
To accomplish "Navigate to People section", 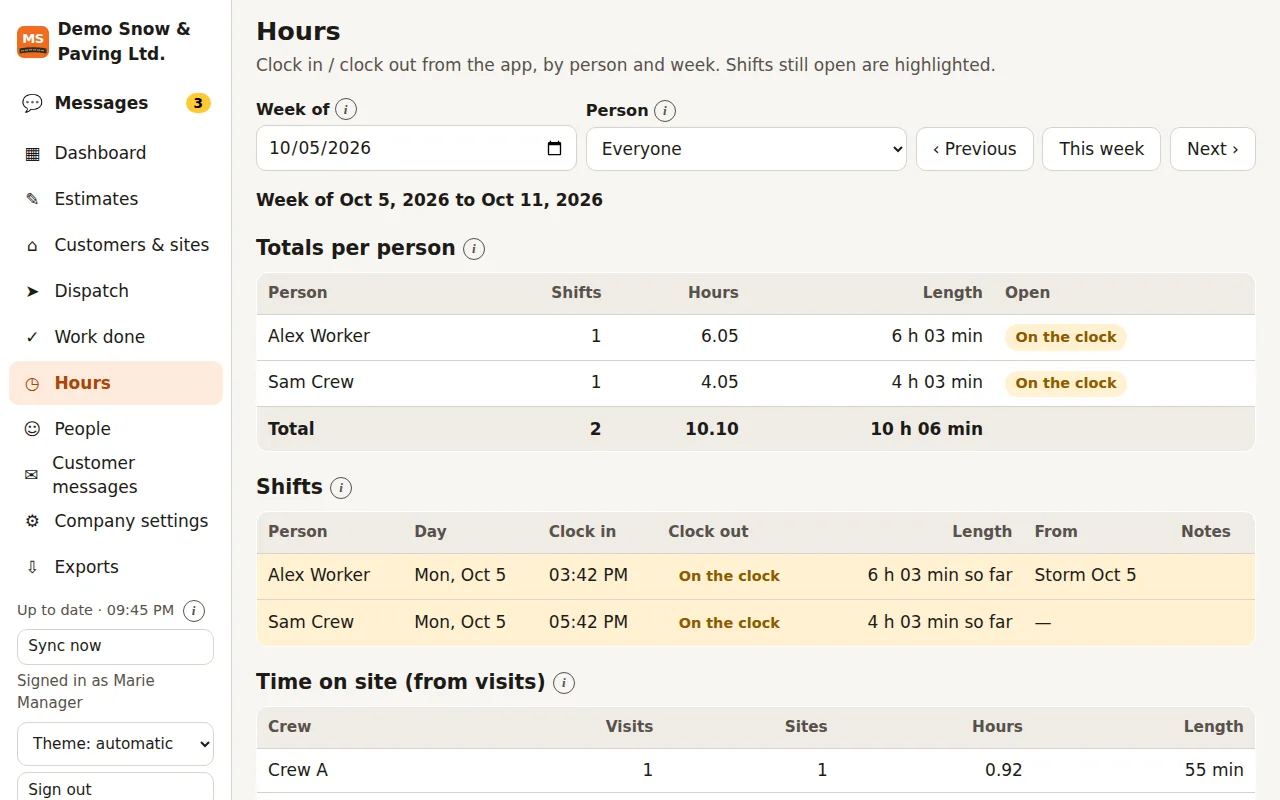I will [x=116, y=429].
